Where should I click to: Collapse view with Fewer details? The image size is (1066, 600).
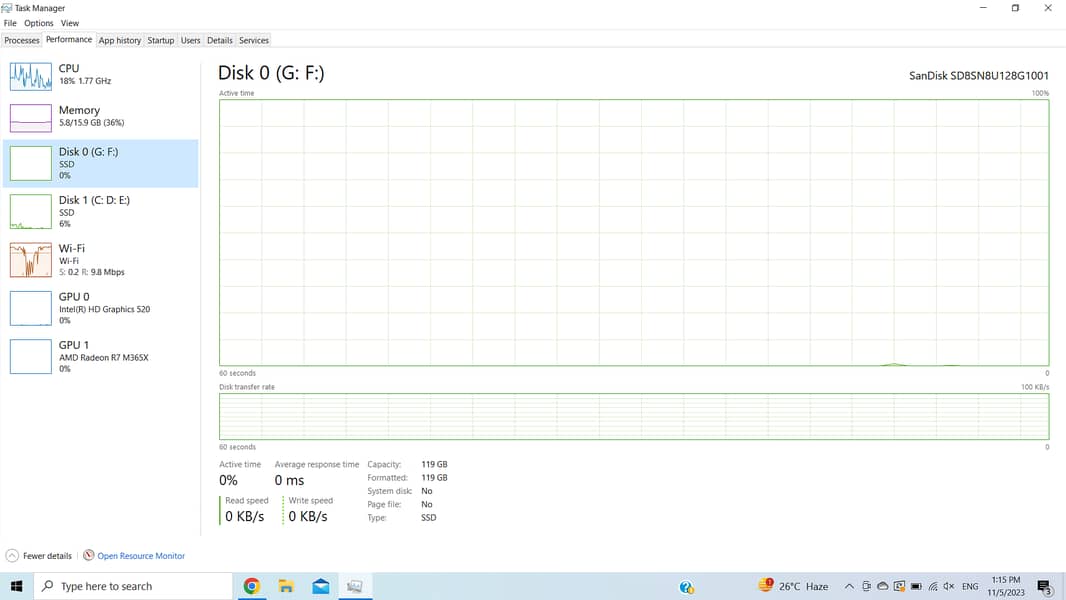pyautogui.click(x=40, y=556)
